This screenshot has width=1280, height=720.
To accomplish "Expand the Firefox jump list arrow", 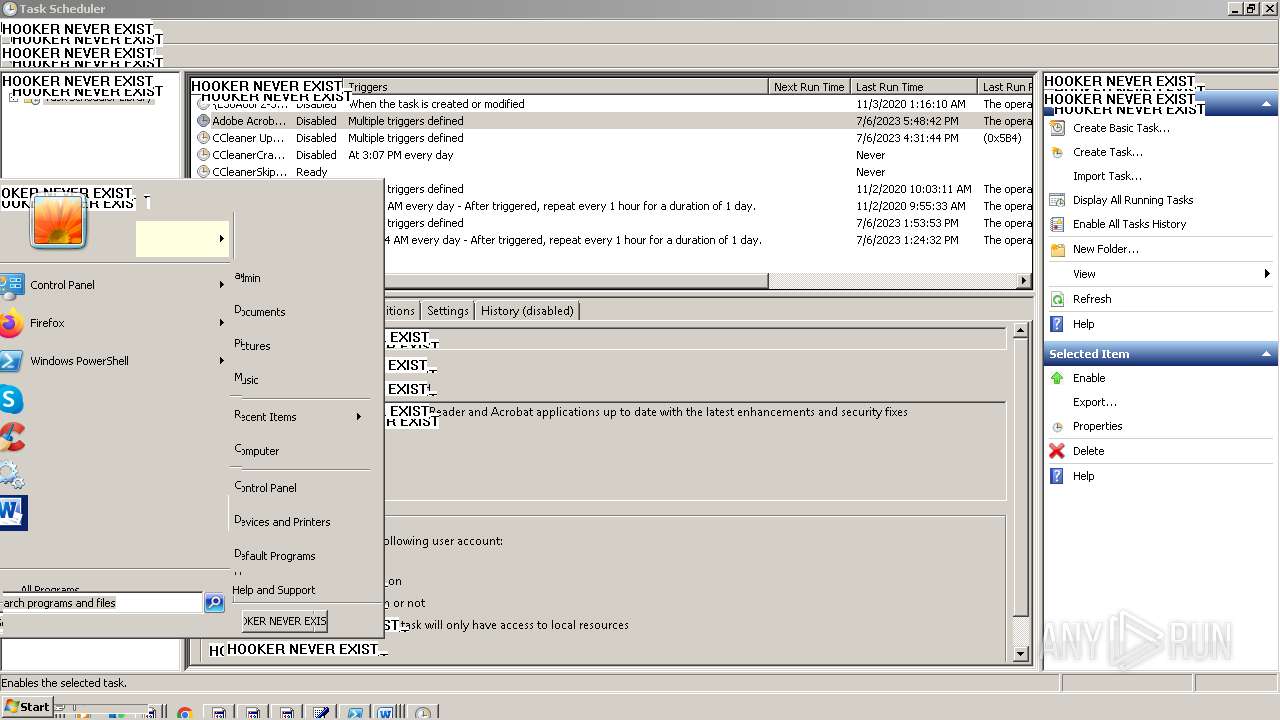I will (221, 323).
